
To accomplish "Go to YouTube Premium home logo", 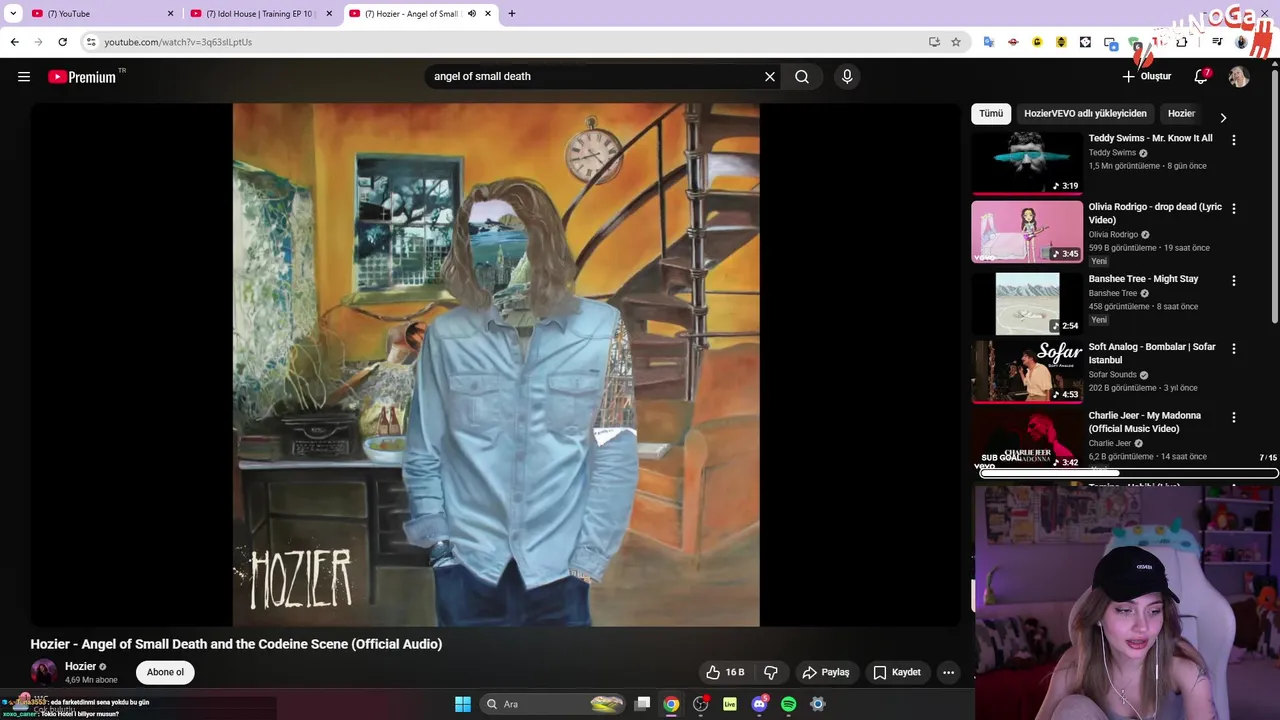I will click(84, 77).
